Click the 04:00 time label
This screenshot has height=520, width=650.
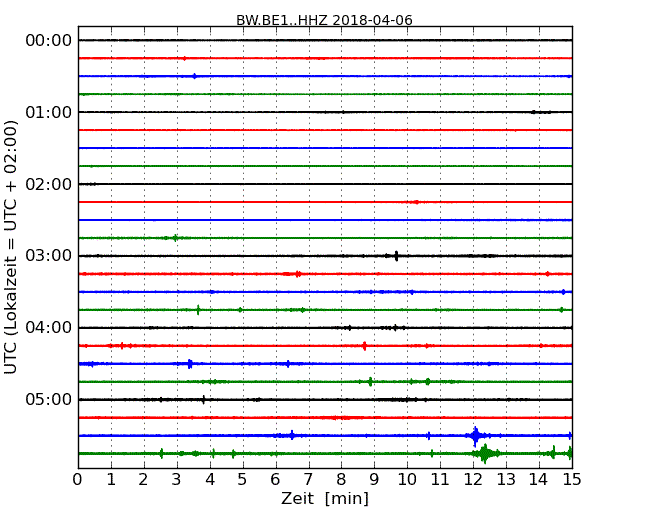(49, 328)
